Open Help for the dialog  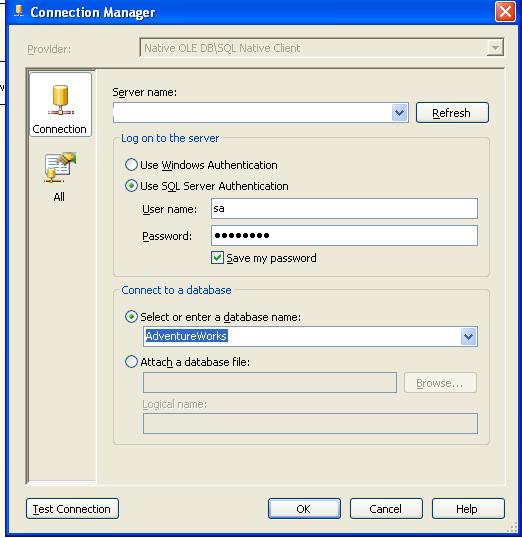tap(468, 509)
